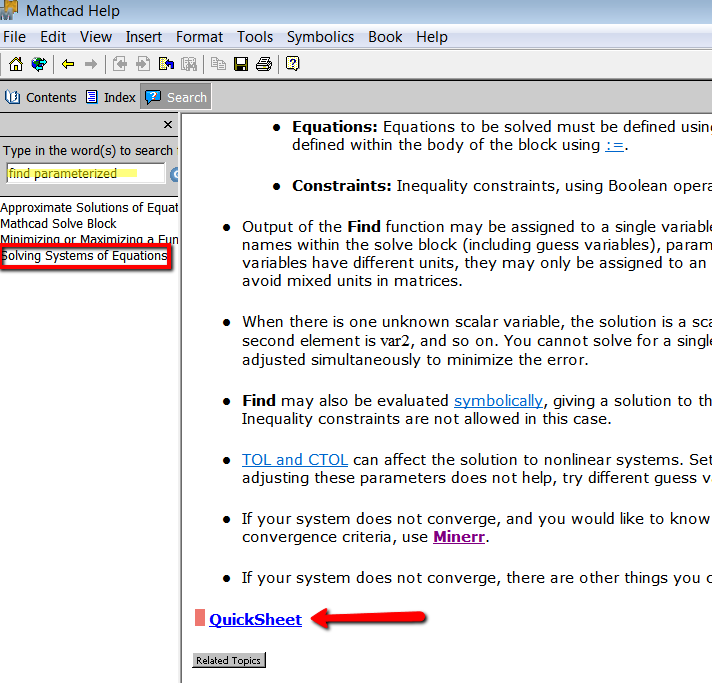Follow the 'TOL and CTOL' link
Image resolution: width=712 pixels, height=683 pixels.
[x=295, y=460]
